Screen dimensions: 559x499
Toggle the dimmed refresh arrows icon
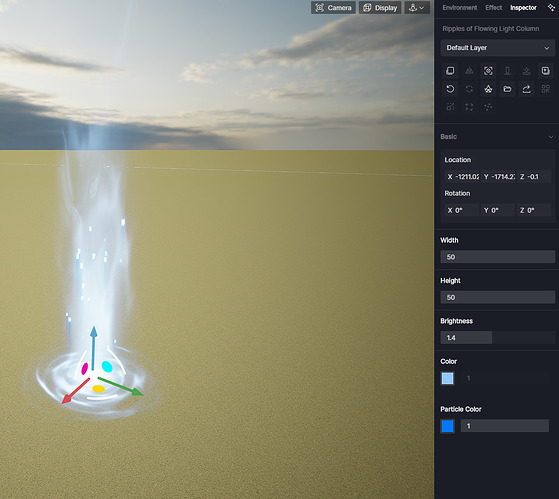coord(469,89)
